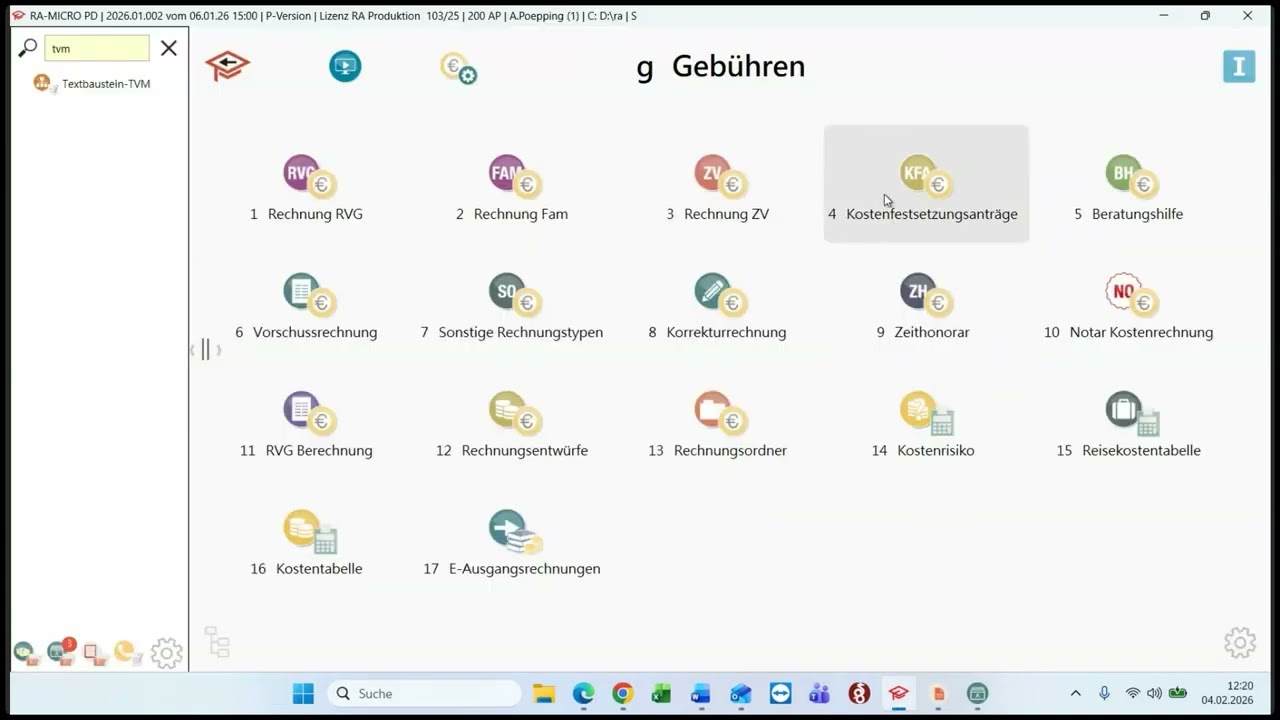This screenshot has height=720, width=1280.
Task: Open Notar Kostenrechnung module
Action: click(1129, 306)
